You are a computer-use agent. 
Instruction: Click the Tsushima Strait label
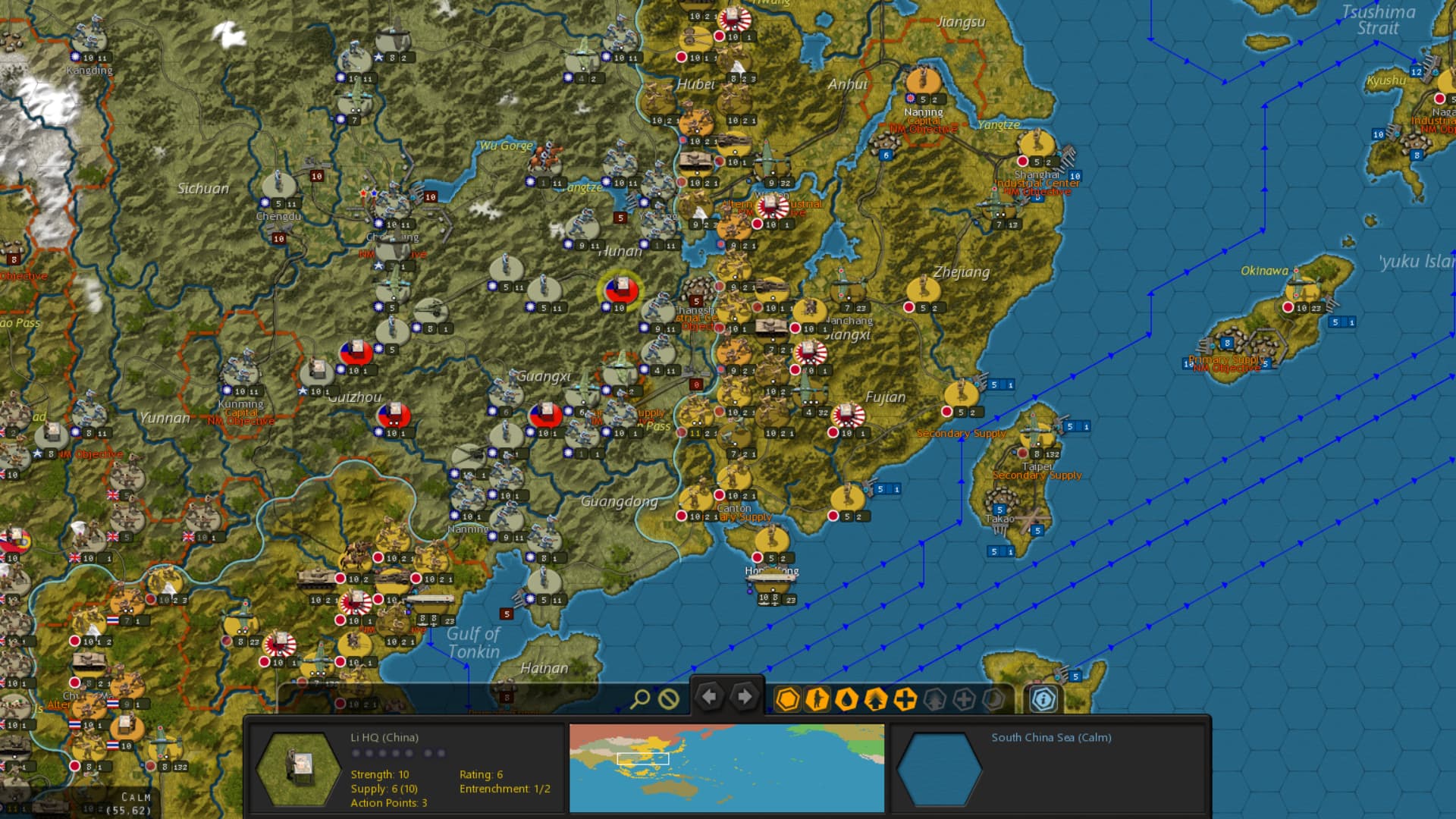pyautogui.click(x=1379, y=20)
